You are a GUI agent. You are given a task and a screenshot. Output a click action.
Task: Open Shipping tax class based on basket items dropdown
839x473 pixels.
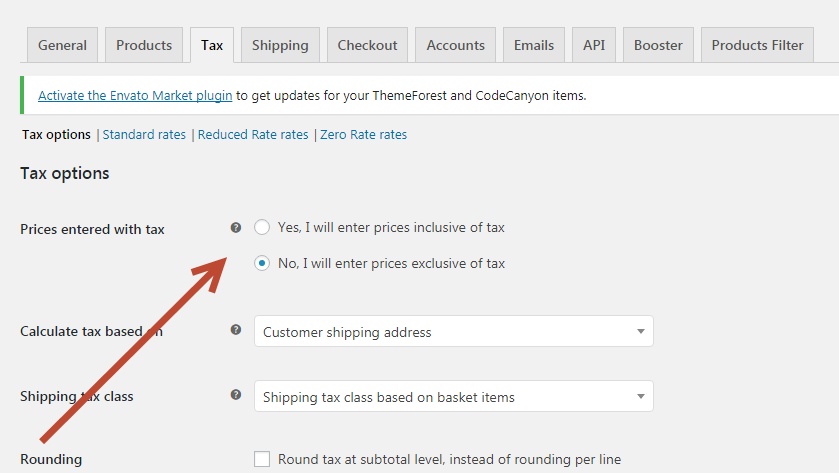[x=454, y=396]
